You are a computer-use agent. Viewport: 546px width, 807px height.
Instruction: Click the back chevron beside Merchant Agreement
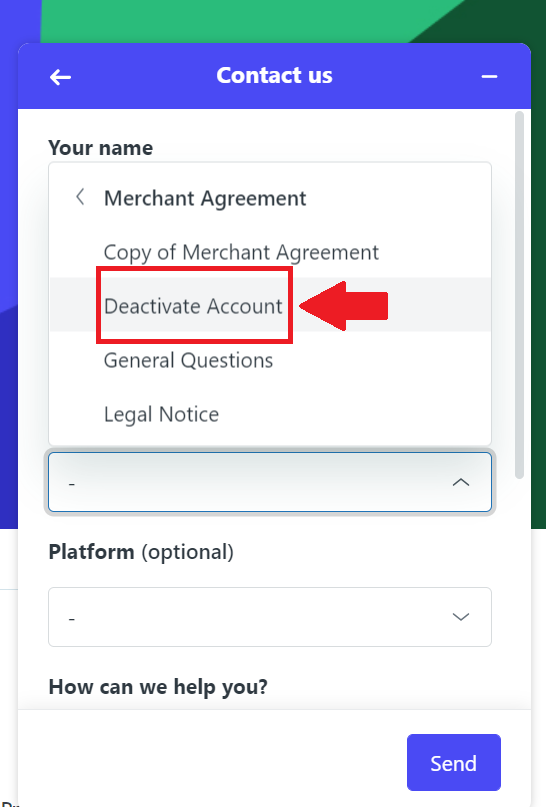pos(80,197)
